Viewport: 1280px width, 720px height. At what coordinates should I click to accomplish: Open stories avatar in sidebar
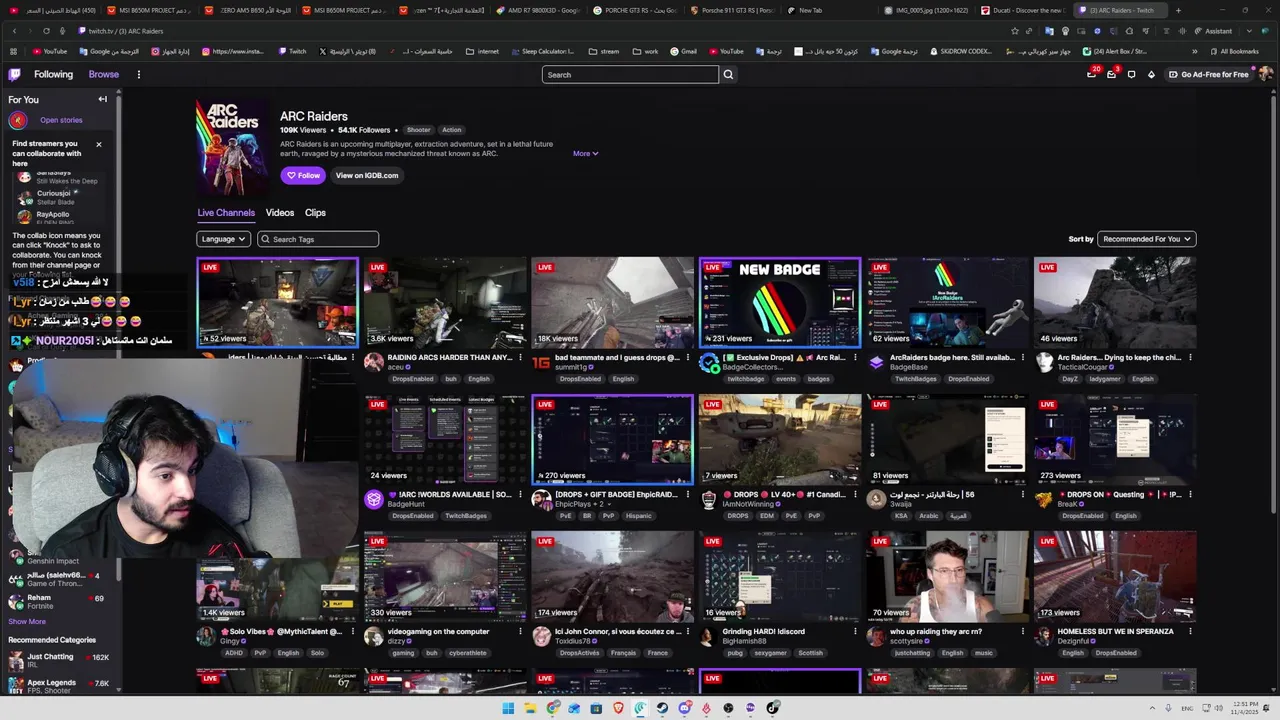pos(18,120)
